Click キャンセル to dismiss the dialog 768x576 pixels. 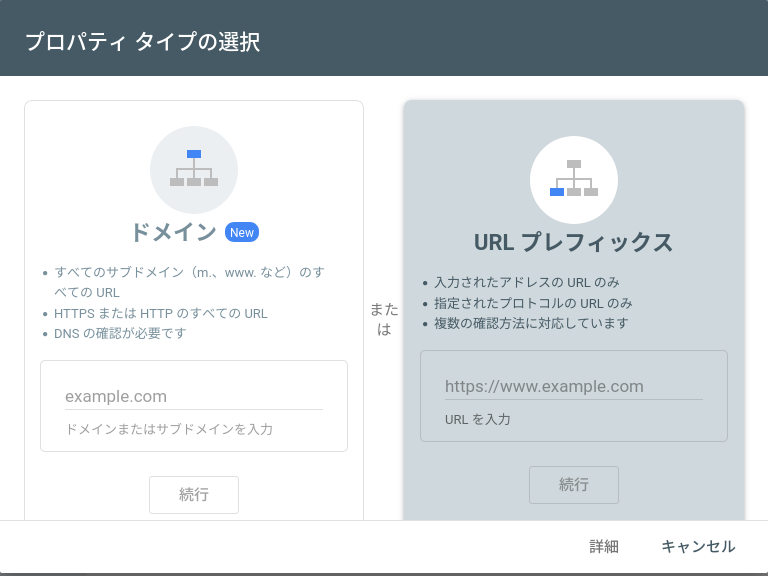(698, 546)
